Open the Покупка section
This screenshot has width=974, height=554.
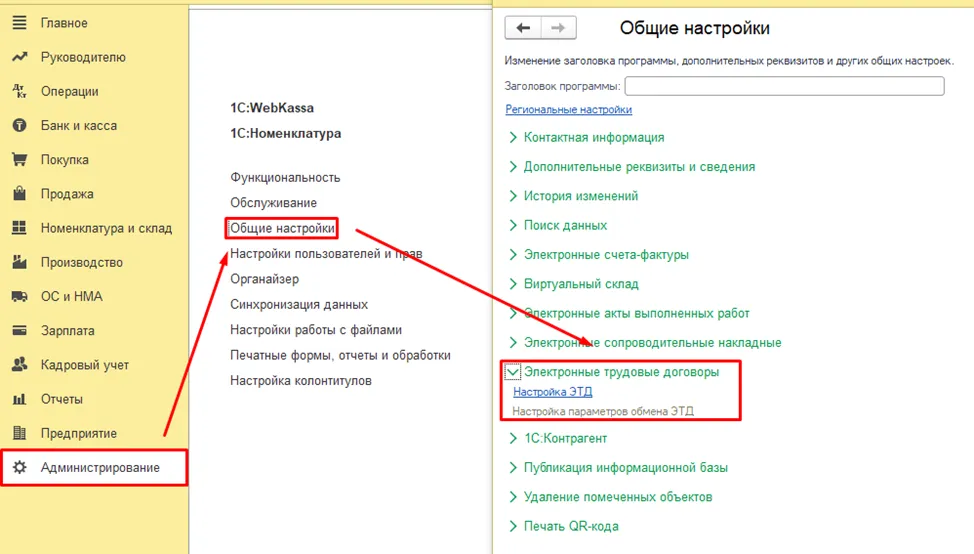click(x=65, y=160)
